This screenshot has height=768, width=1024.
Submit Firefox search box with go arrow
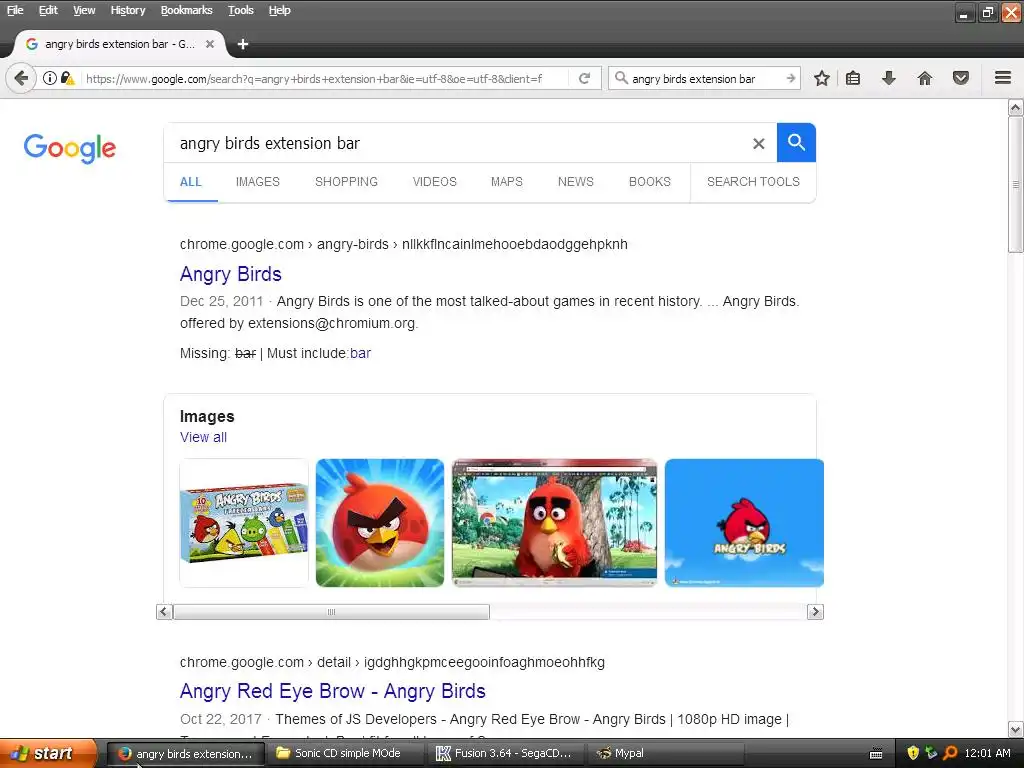coord(791,78)
